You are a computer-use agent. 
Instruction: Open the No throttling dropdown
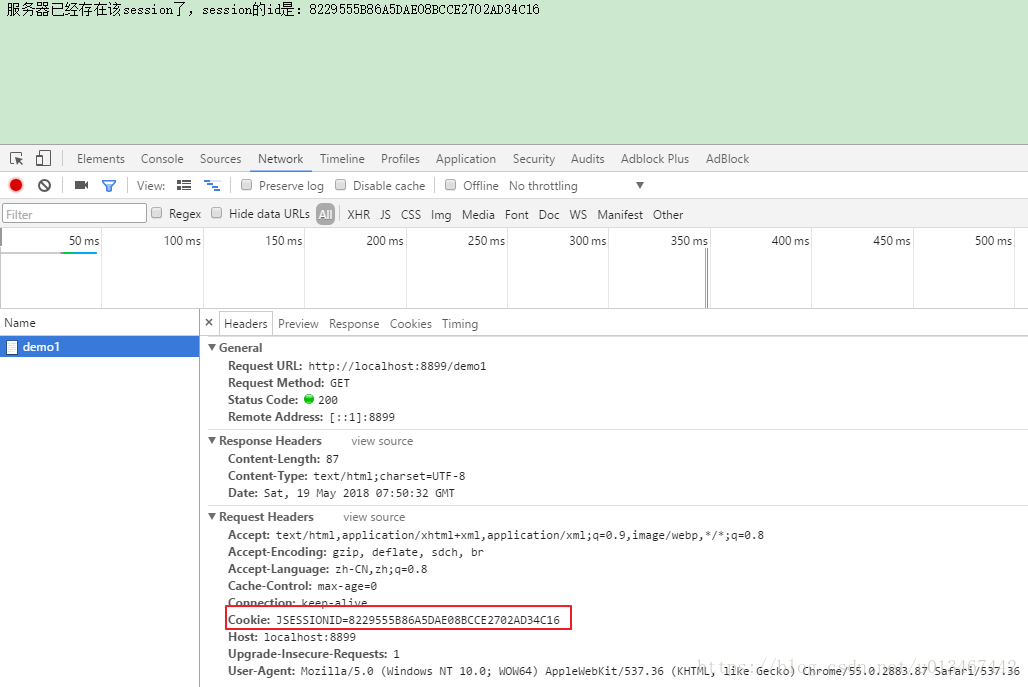[576, 186]
